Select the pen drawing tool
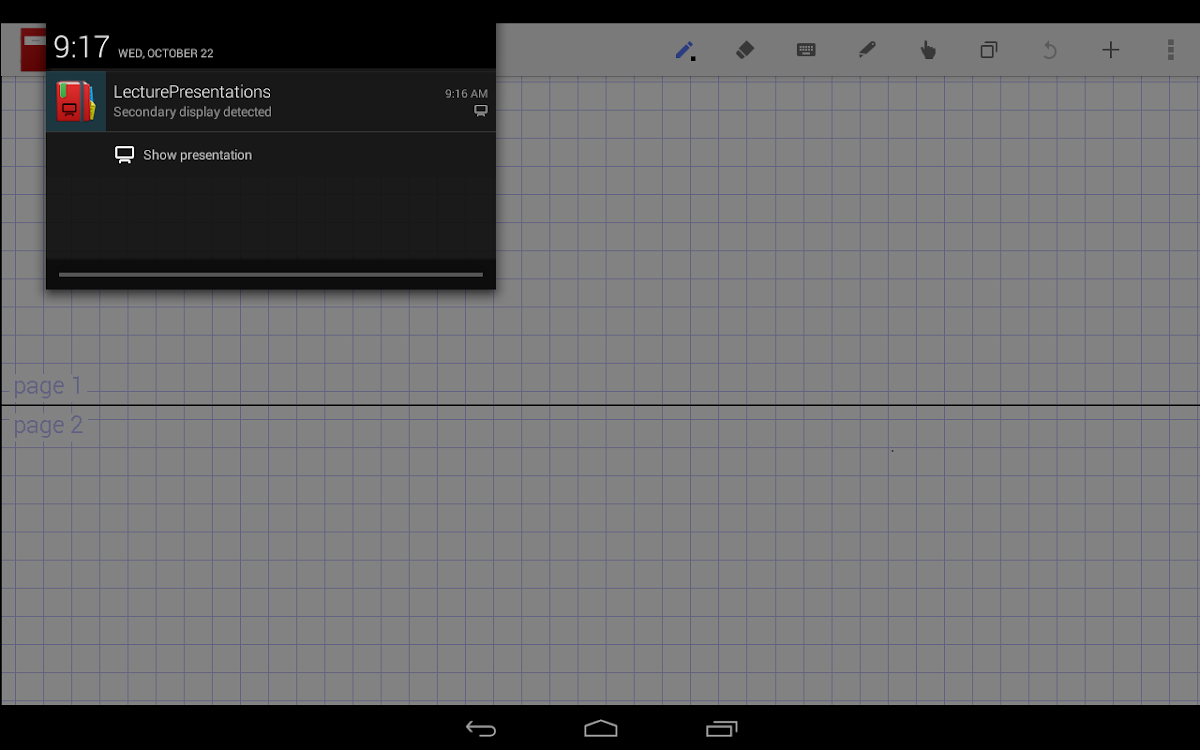 (x=685, y=50)
